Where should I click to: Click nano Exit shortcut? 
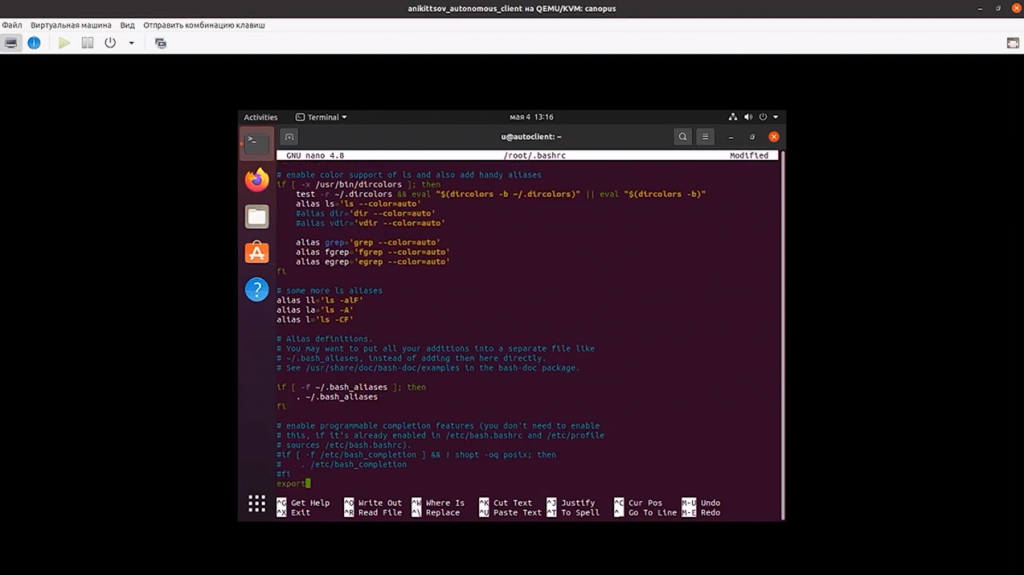(294, 513)
